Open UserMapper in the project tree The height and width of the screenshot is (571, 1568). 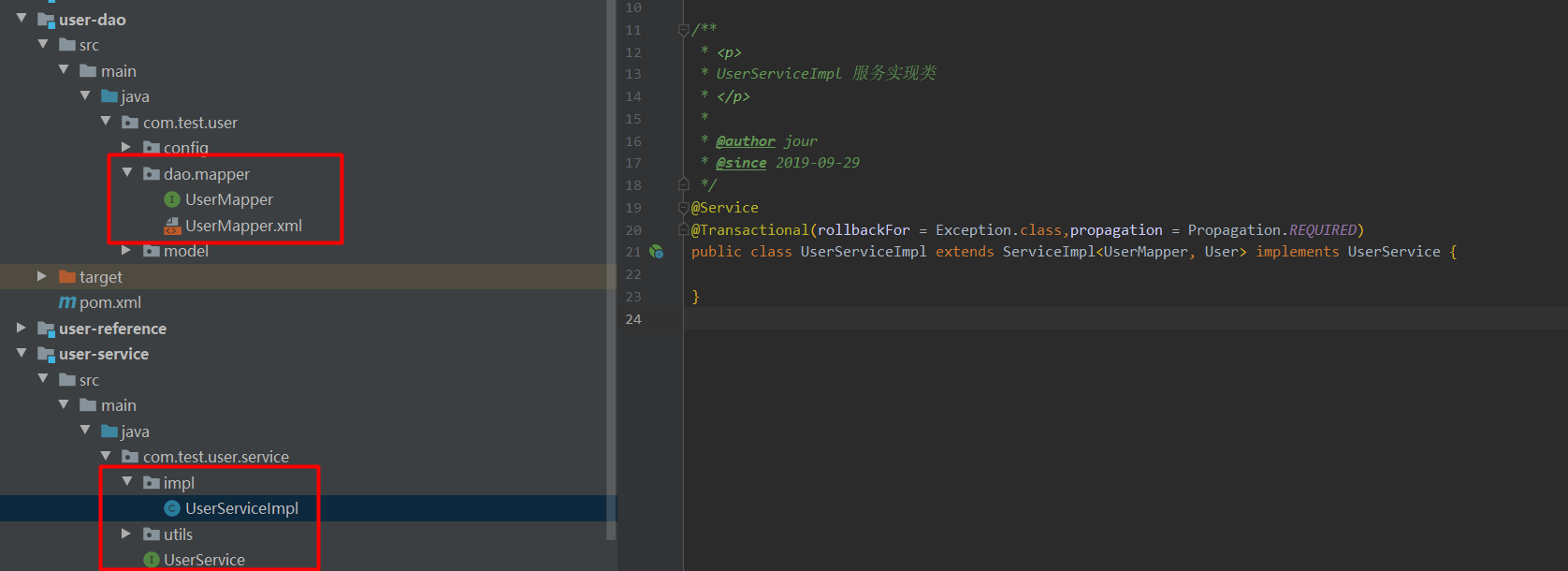coord(229,199)
